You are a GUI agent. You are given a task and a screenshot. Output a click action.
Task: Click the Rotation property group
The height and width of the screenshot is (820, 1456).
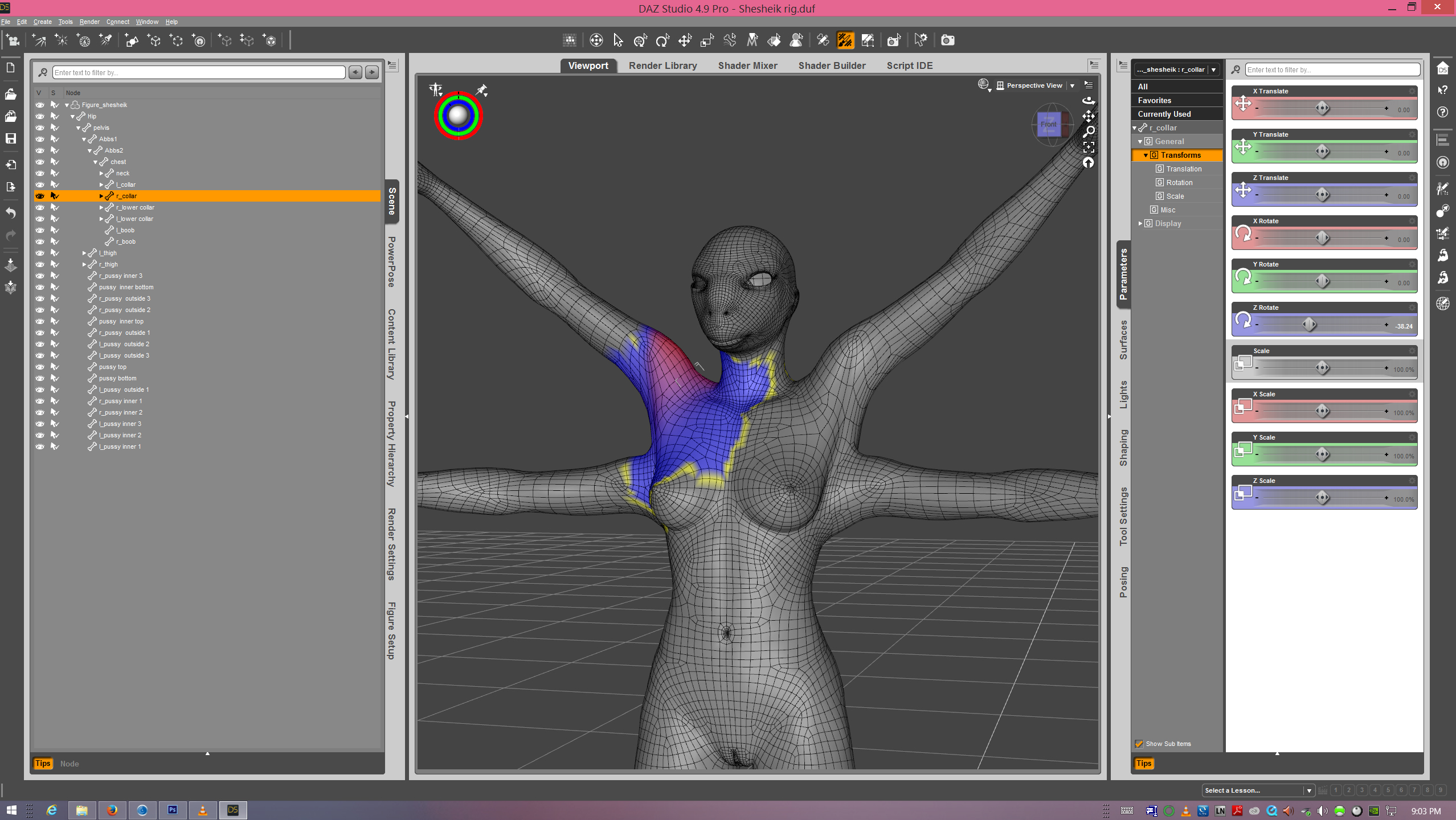(x=1179, y=182)
